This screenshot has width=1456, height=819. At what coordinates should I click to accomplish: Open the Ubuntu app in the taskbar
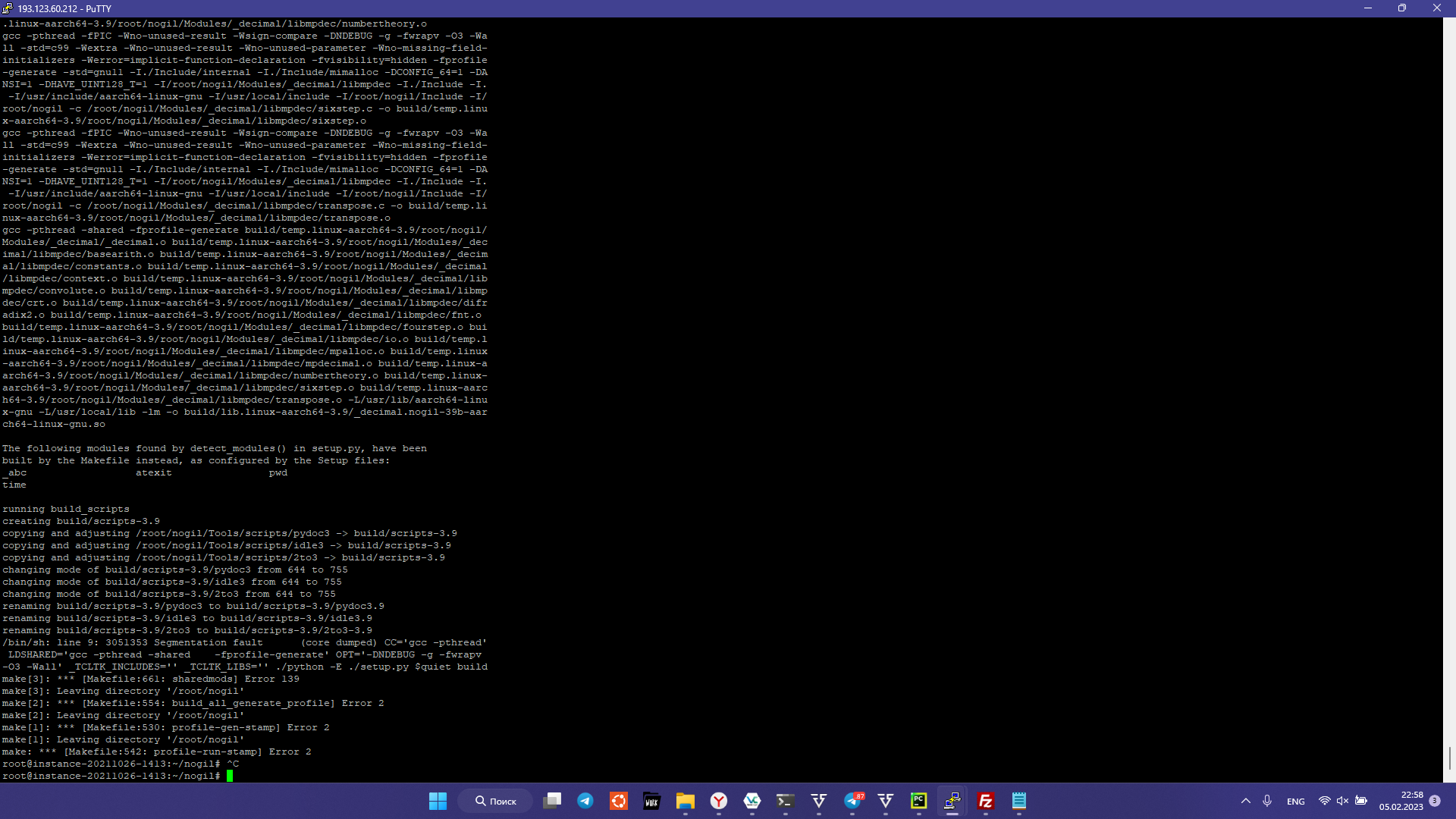tap(619, 801)
